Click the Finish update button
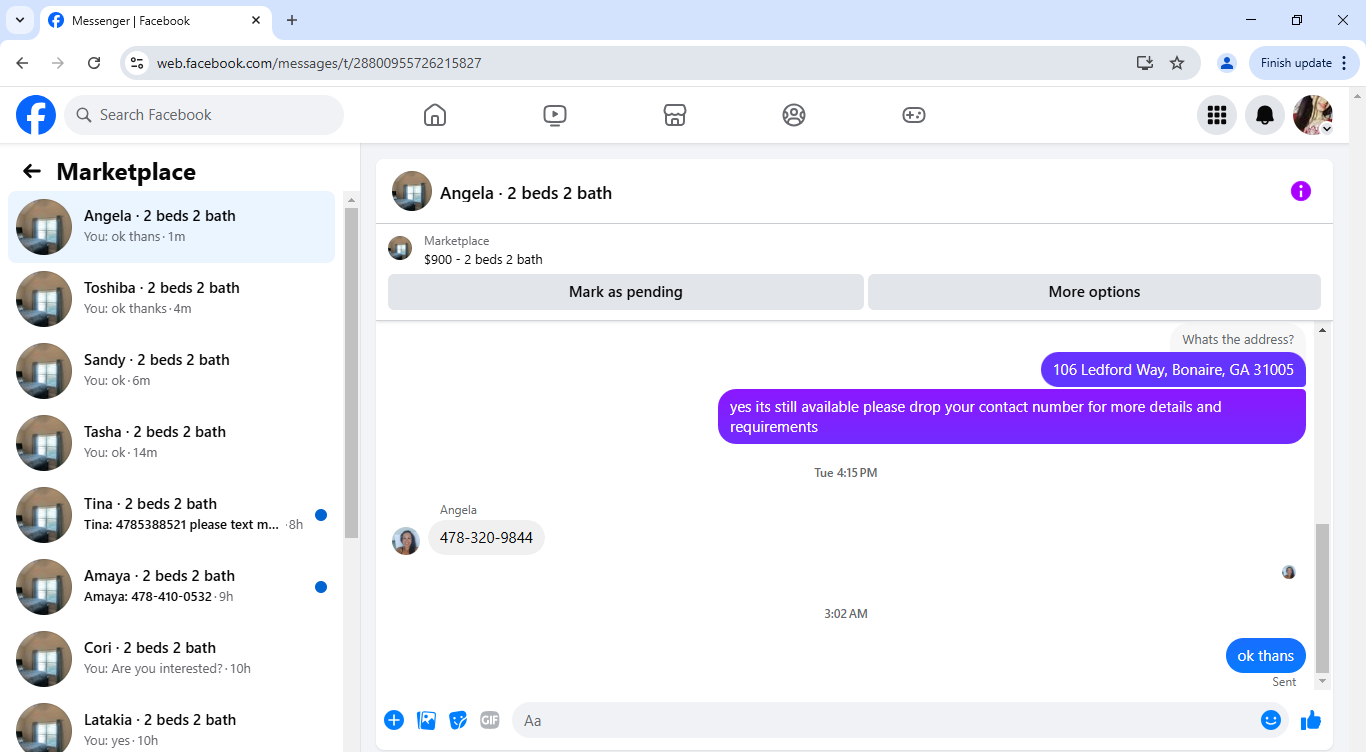 coord(1304,63)
